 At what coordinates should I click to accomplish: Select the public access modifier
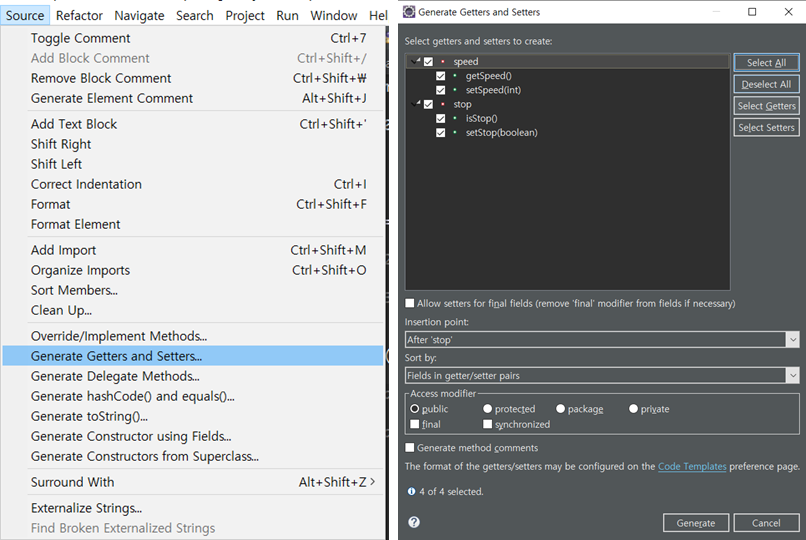tap(415, 409)
